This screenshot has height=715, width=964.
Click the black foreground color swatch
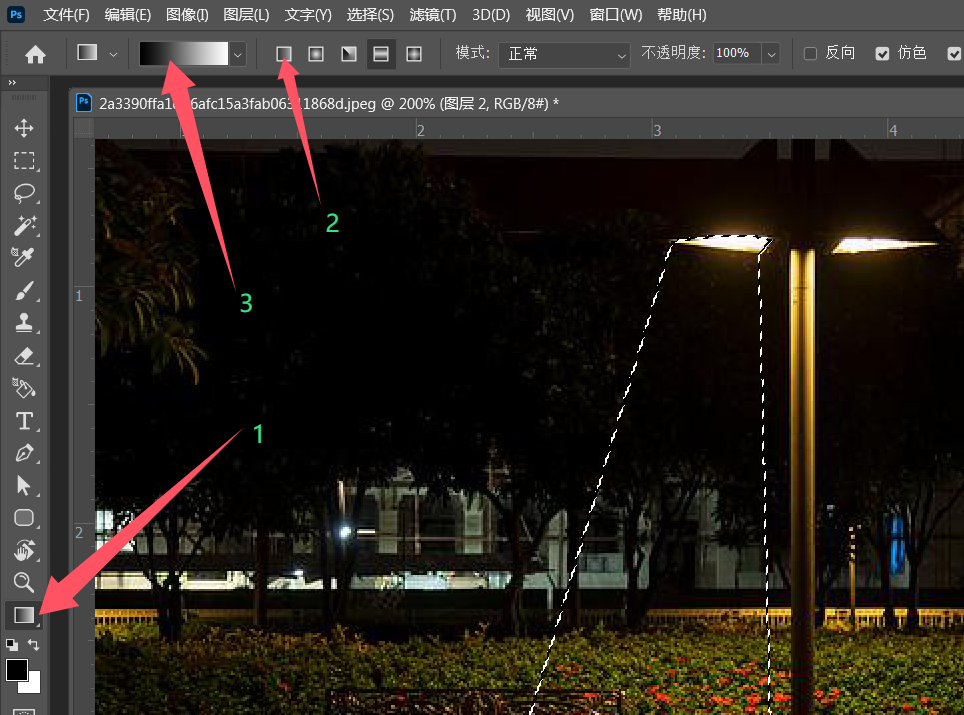point(17,670)
